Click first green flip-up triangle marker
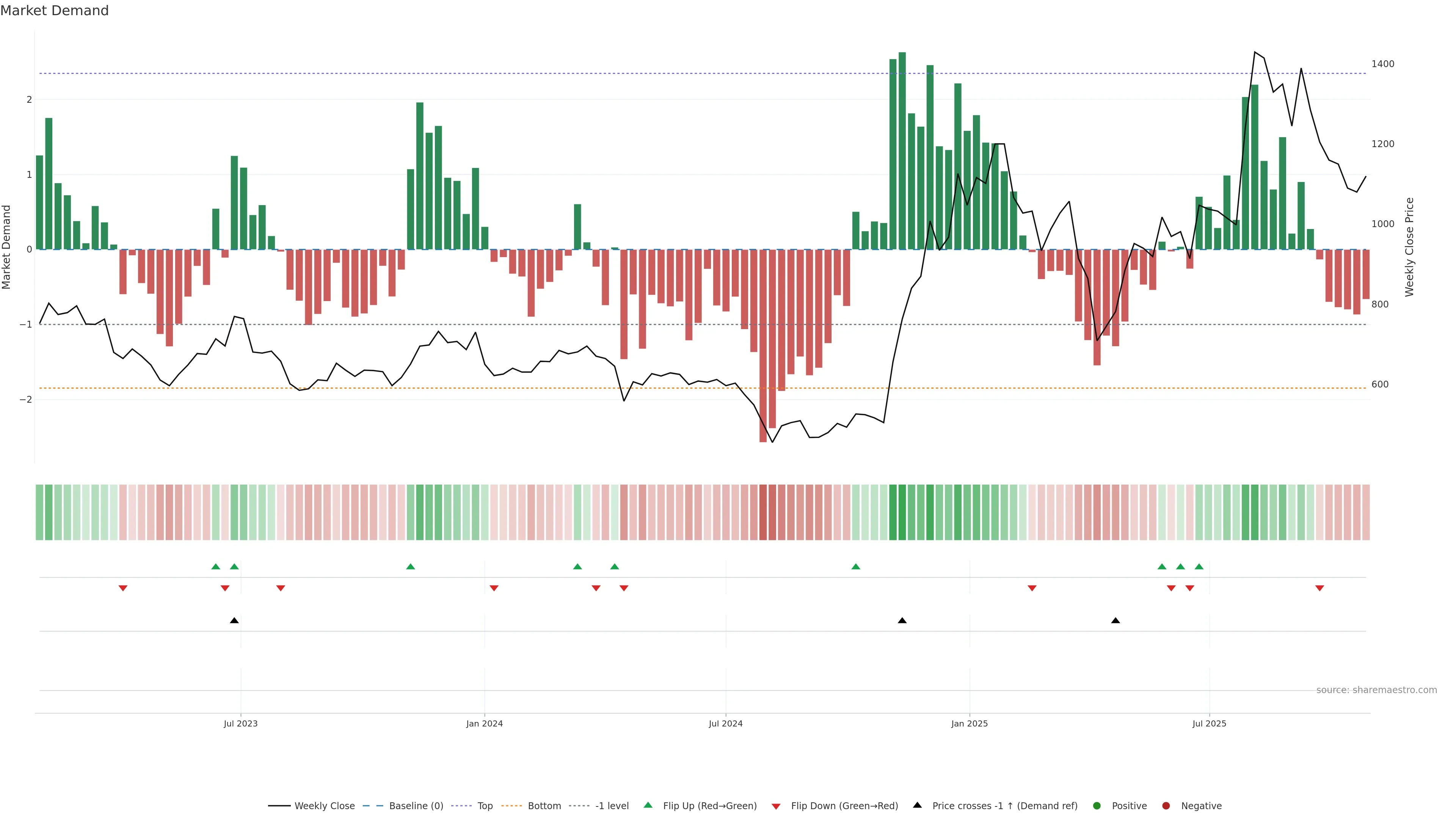The image size is (1456, 819). pos(215,567)
